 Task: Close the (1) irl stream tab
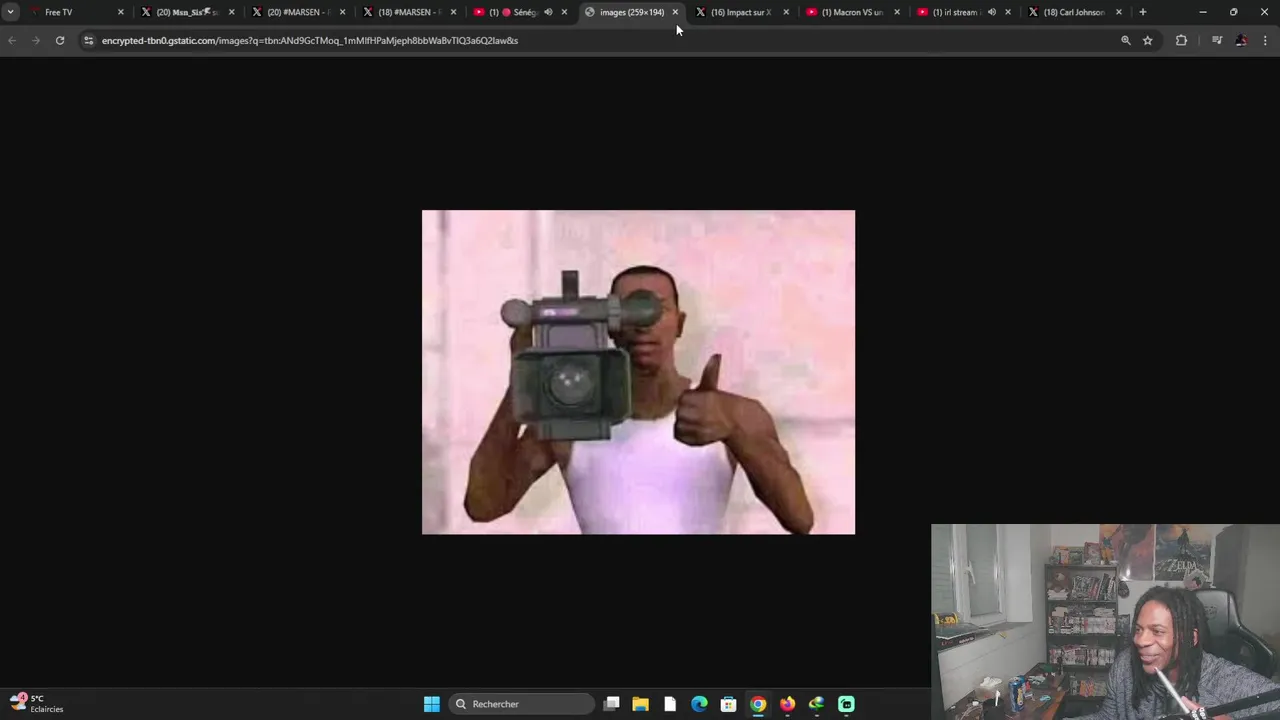[x=1008, y=12]
